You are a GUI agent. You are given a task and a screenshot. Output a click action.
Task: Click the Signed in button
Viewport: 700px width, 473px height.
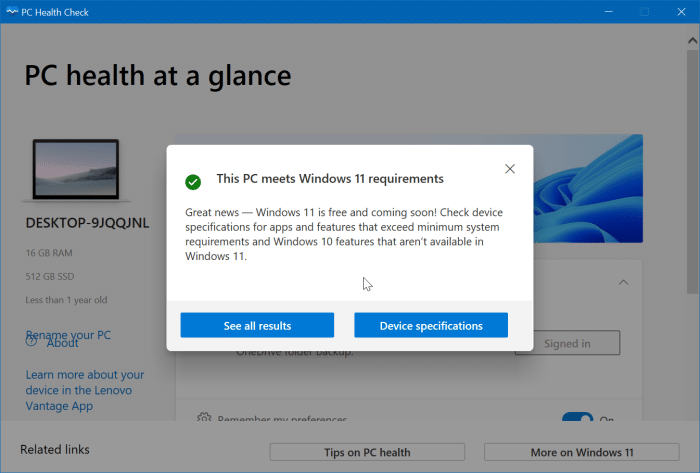567,343
